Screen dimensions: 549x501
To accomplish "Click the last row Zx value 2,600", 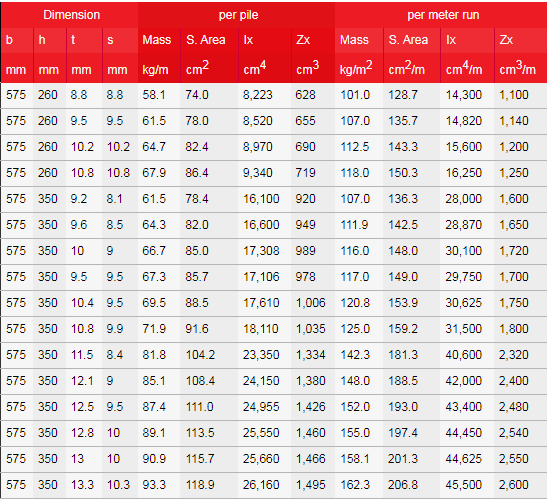I will (x=514, y=485).
